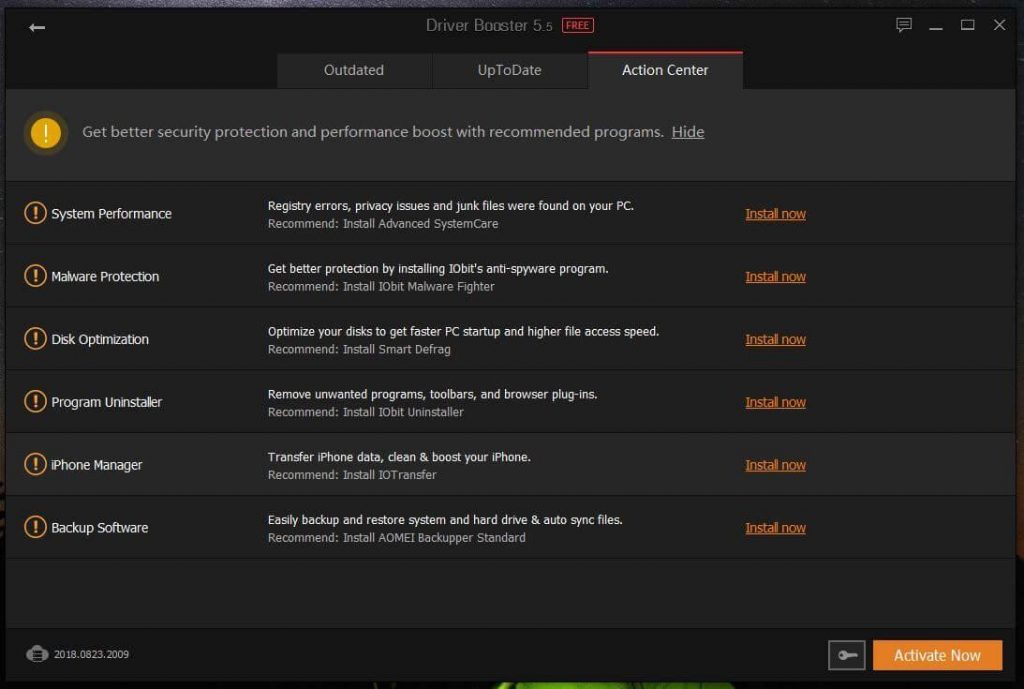
Task: Click 'Recommend: Install IOTransfer' text
Action: (x=352, y=475)
